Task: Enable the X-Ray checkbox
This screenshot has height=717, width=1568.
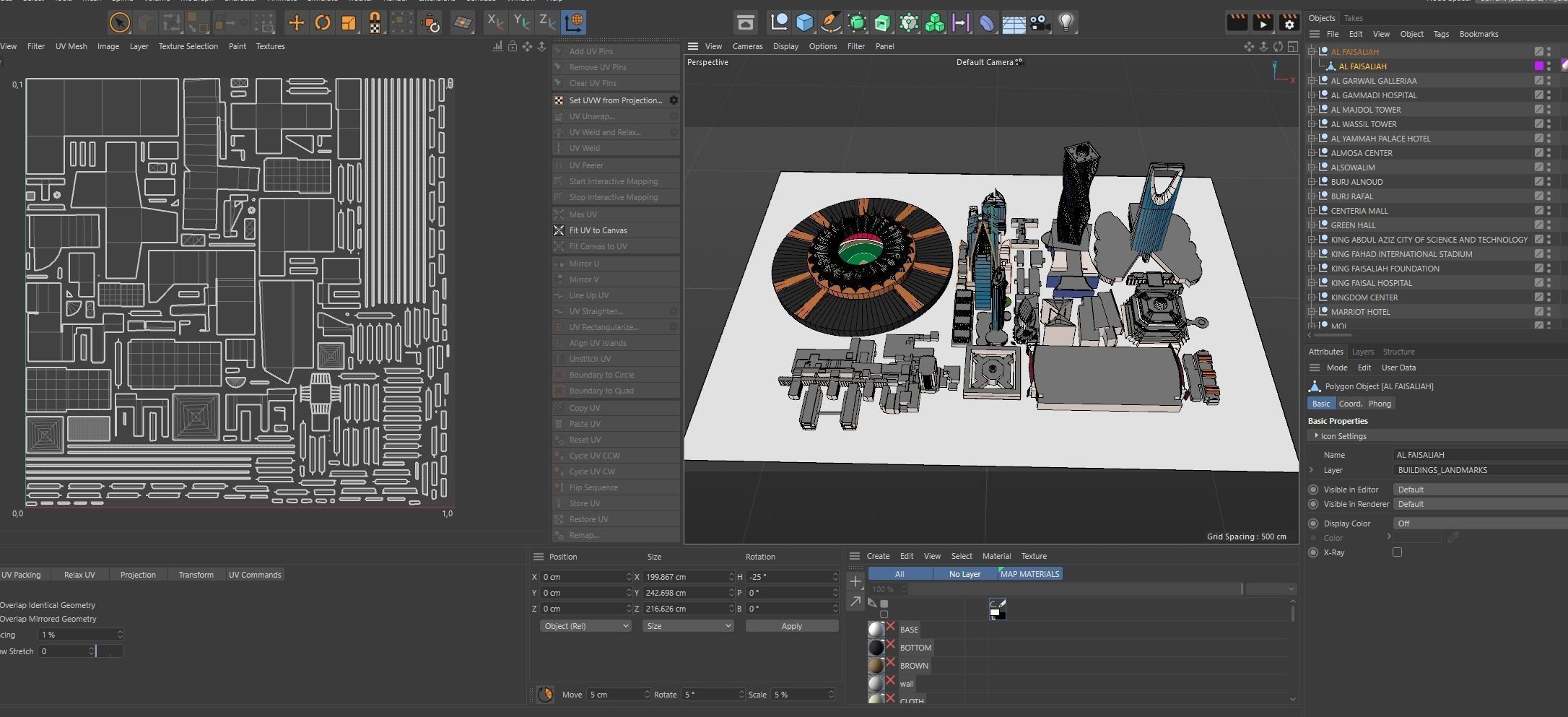Action: [x=1397, y=552]
